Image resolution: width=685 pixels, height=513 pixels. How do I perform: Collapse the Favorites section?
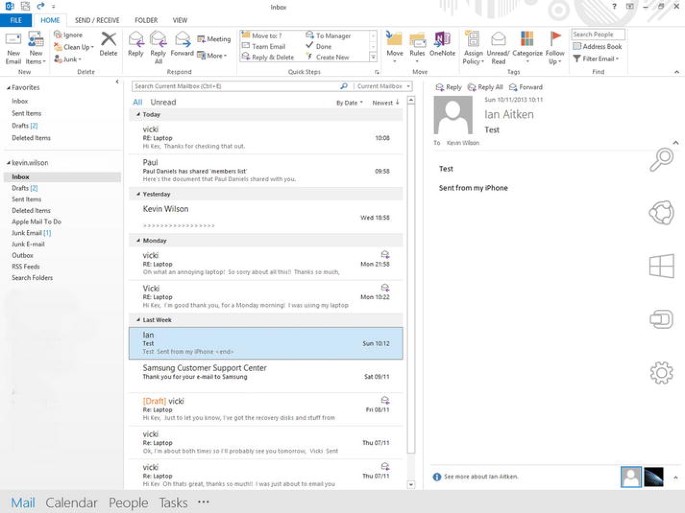coord(8,88)
